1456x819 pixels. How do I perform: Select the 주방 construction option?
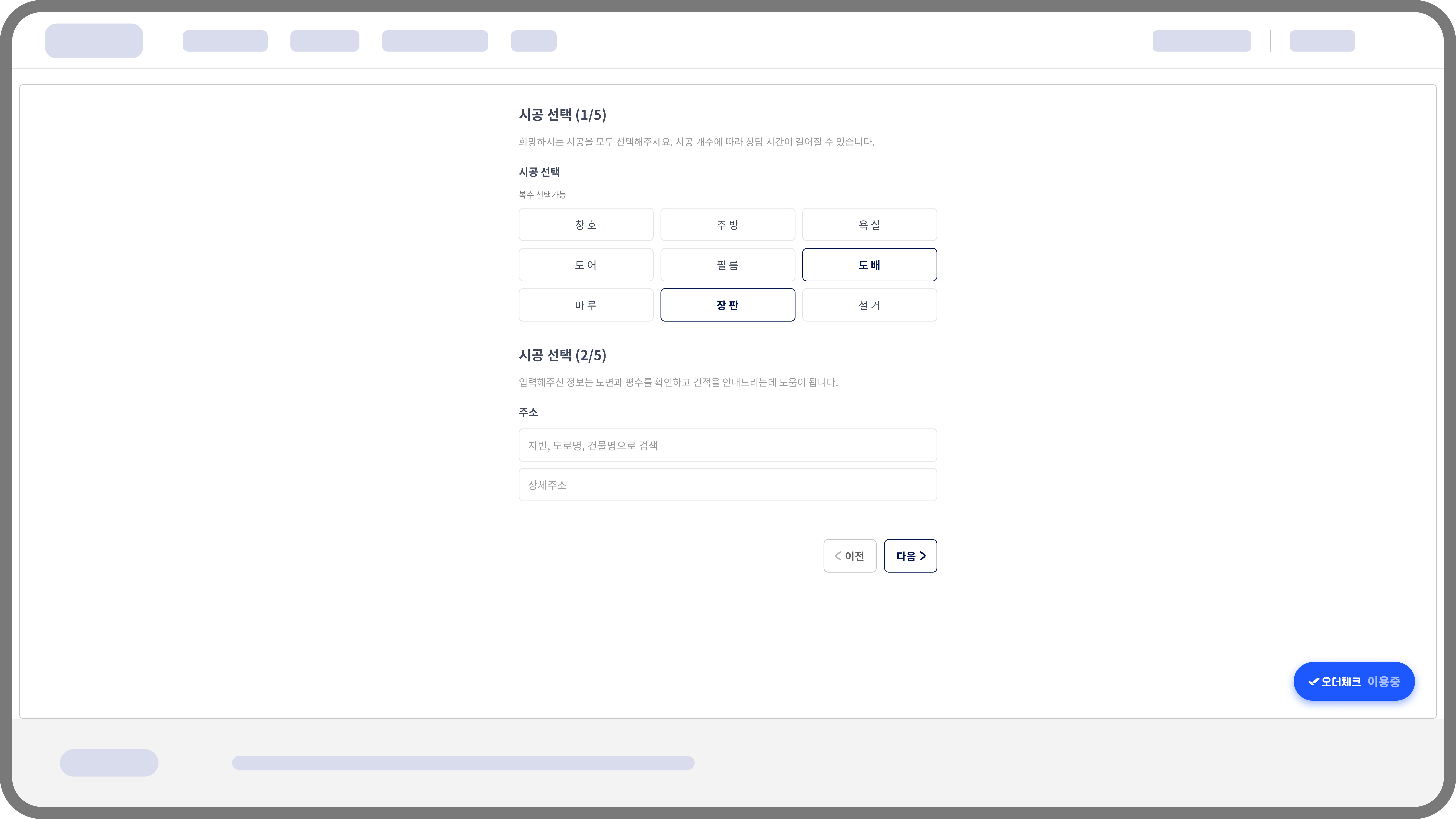[x=727, y=224]
